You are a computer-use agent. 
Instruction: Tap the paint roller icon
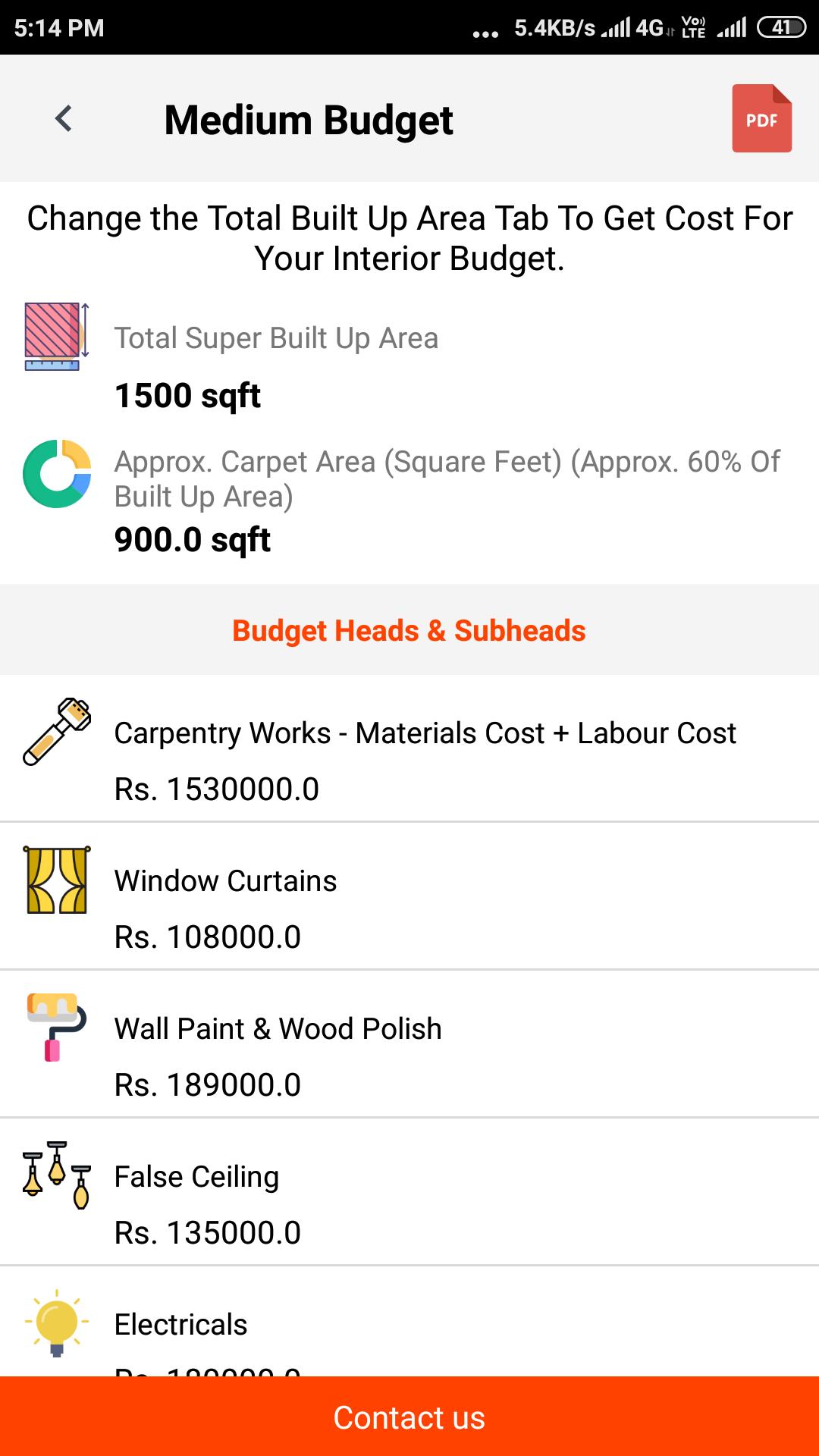coord(57,1028)
